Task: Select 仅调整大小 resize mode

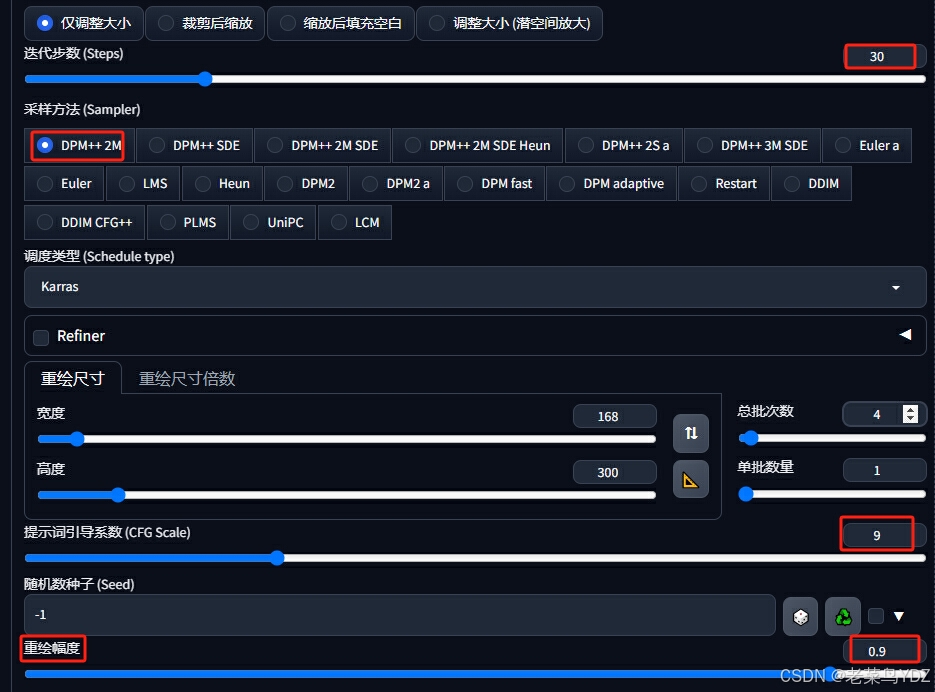Action: point(83,23)
